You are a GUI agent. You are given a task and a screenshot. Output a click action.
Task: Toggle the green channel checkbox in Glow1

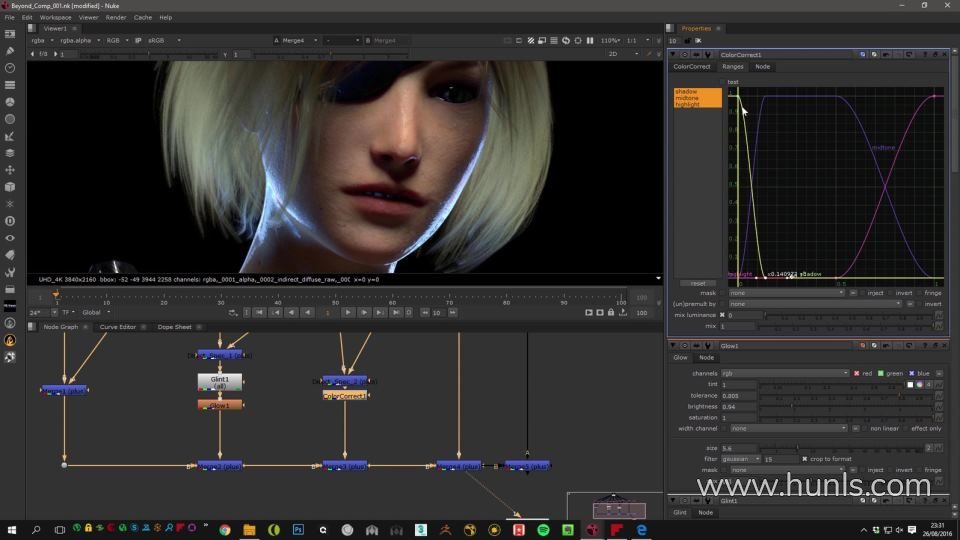[880, 373]
